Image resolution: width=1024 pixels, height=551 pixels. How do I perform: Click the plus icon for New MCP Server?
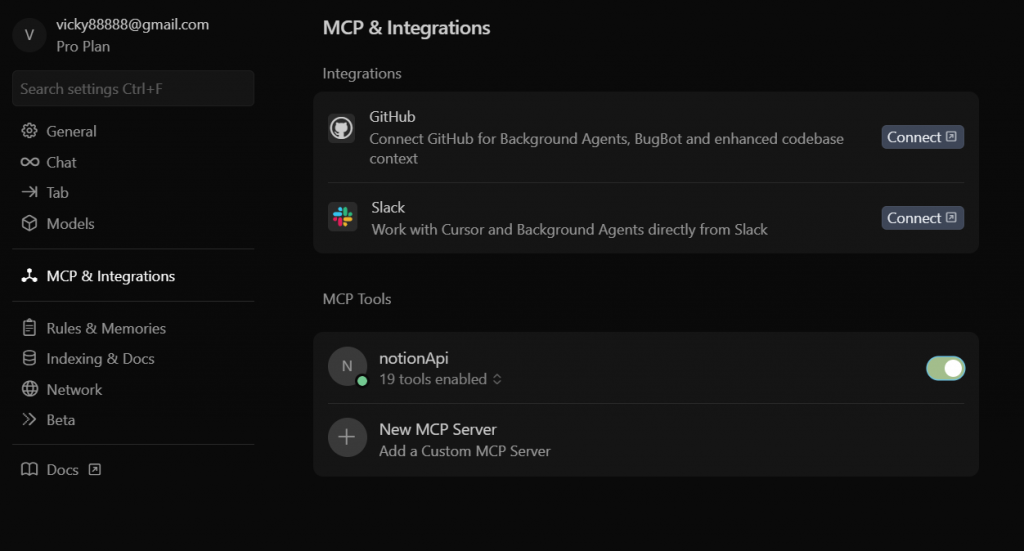347,438
